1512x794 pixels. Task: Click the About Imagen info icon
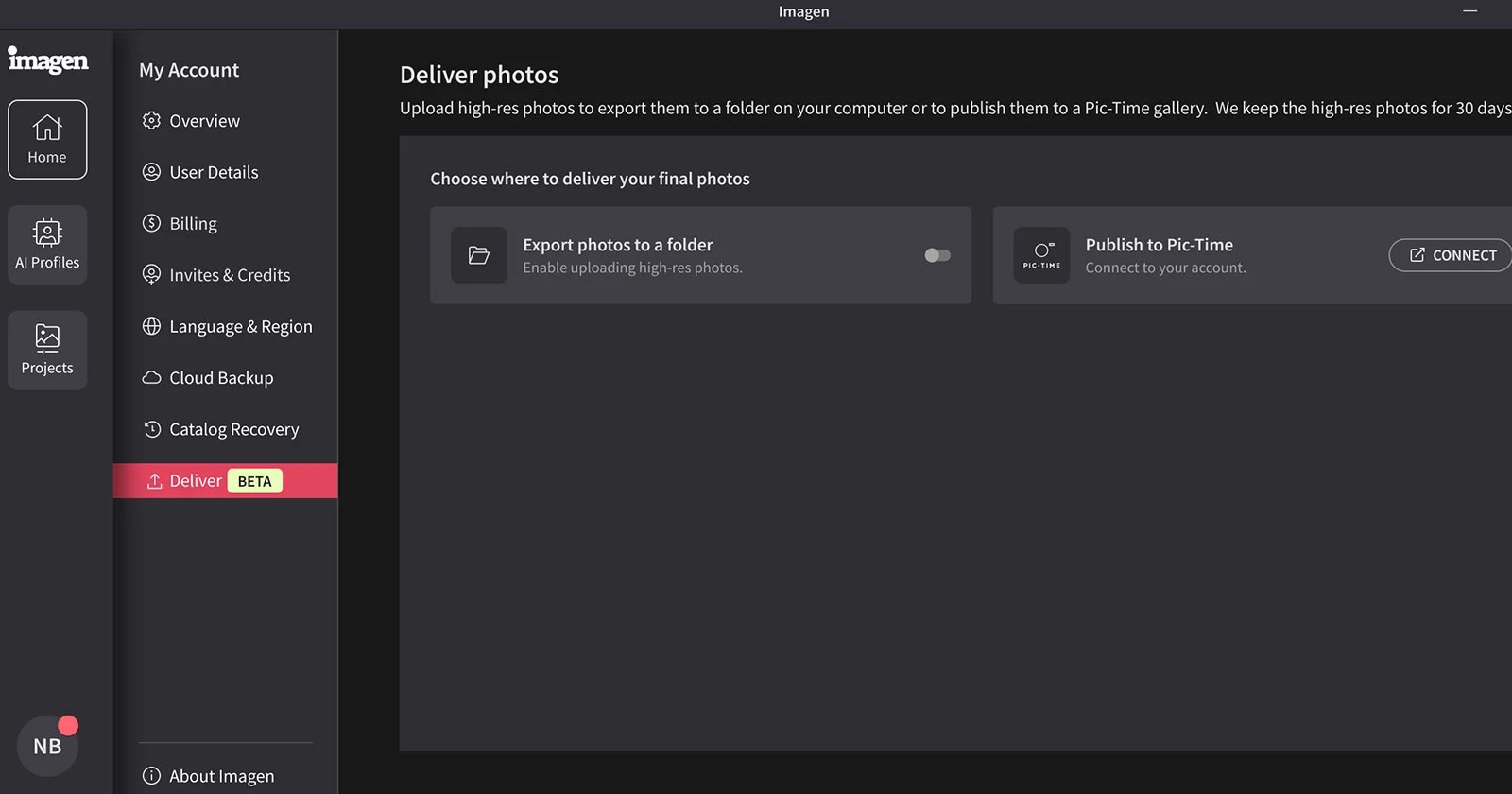[x=151, y=776]
